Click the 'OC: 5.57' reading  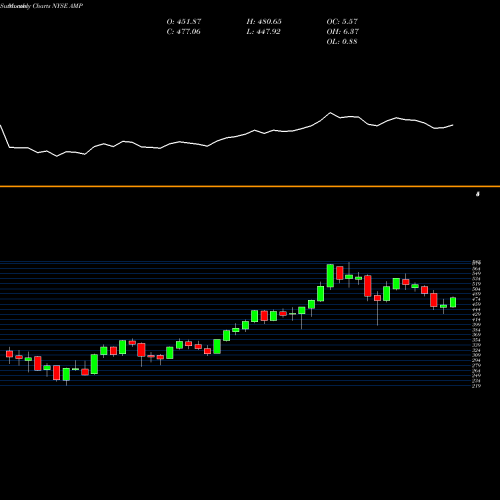coord(342,22)
